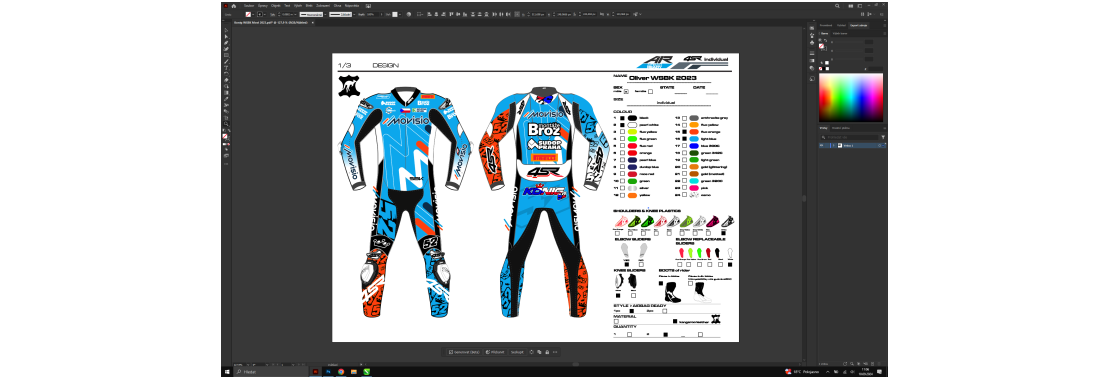Open Photoshop from the Windows taskbar
The height and width of the screenshot is (379, 1109).
[328, 371]
